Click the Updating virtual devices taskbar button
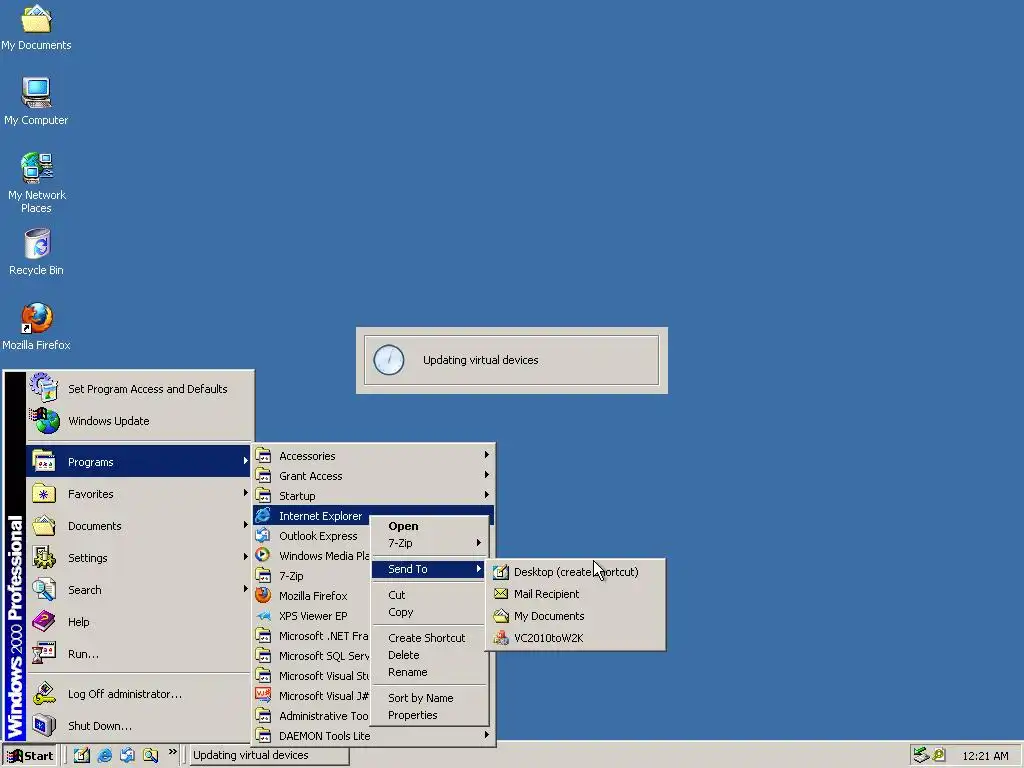 (269, 756)
